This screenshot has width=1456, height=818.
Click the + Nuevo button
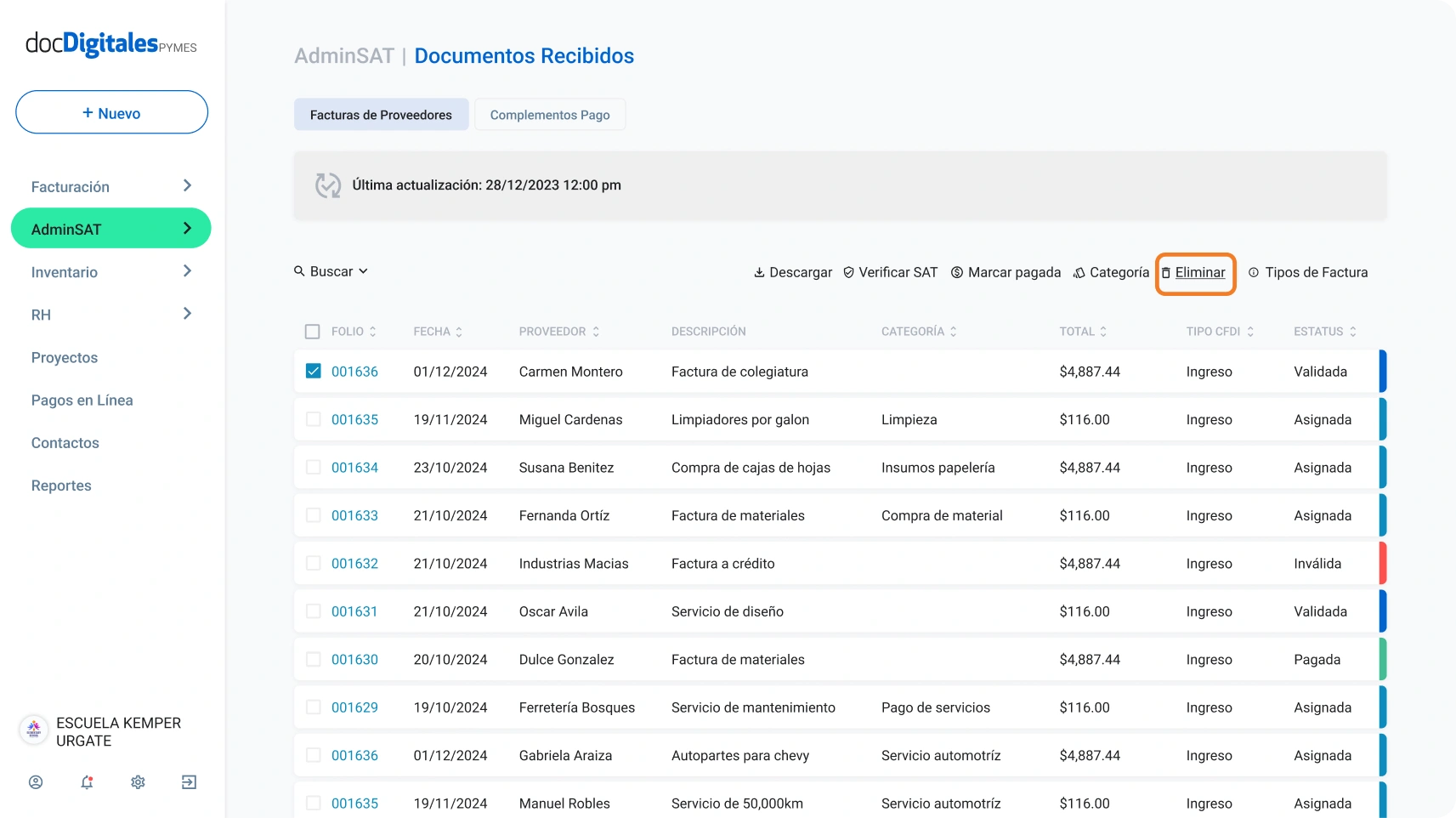[x=111, y=112]
